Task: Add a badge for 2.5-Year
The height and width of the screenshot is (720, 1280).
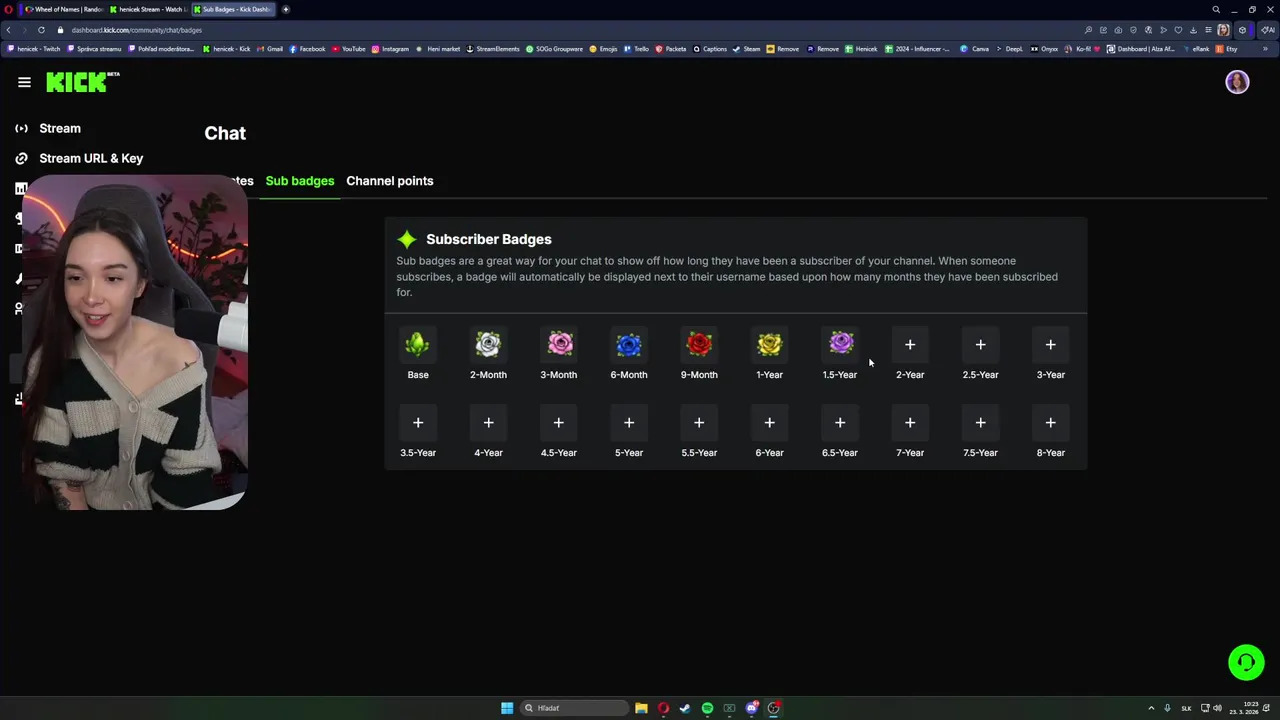Action: point(980,345)
